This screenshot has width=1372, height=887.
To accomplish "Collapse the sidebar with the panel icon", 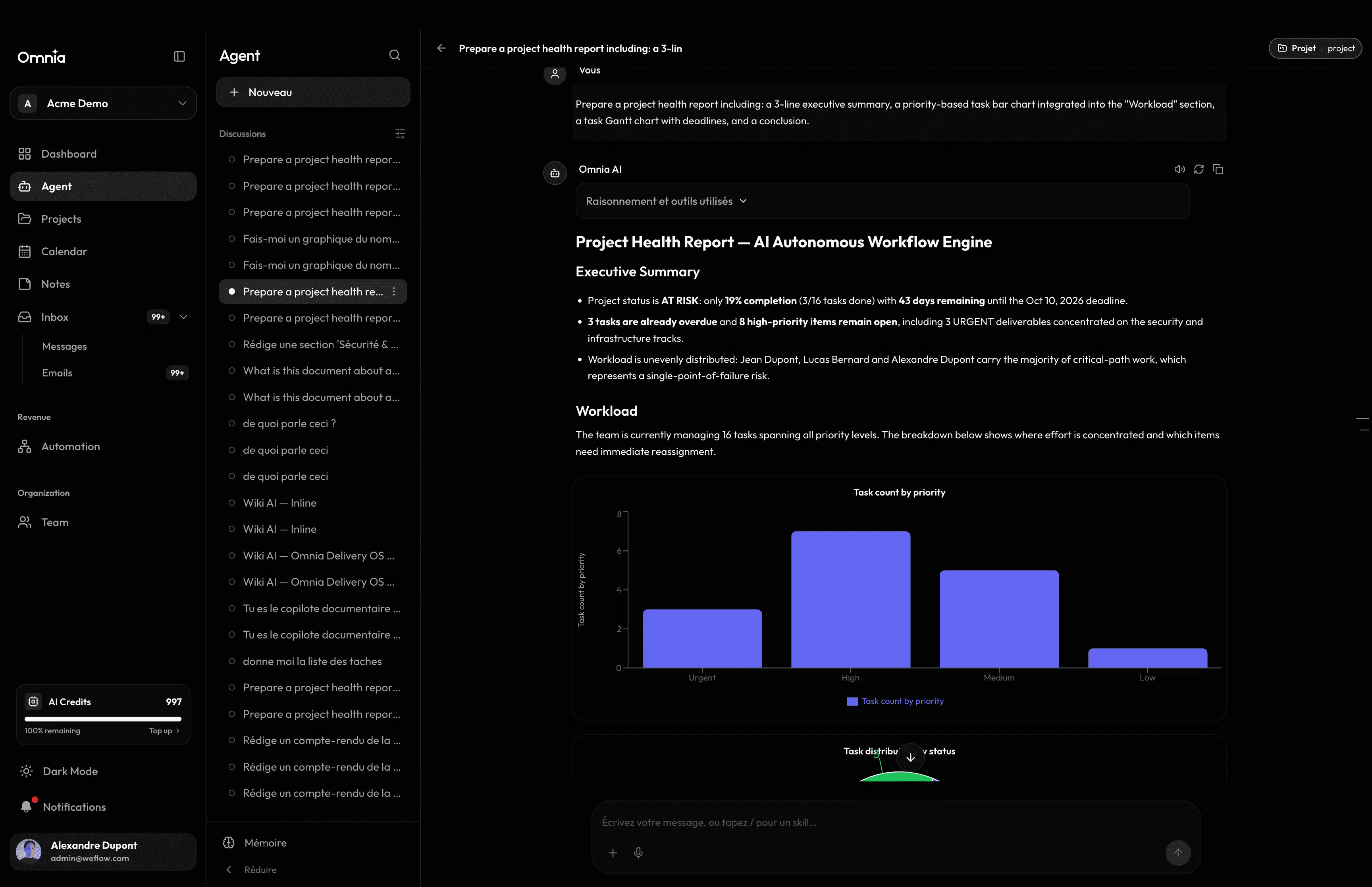I will tap(179, 56).
